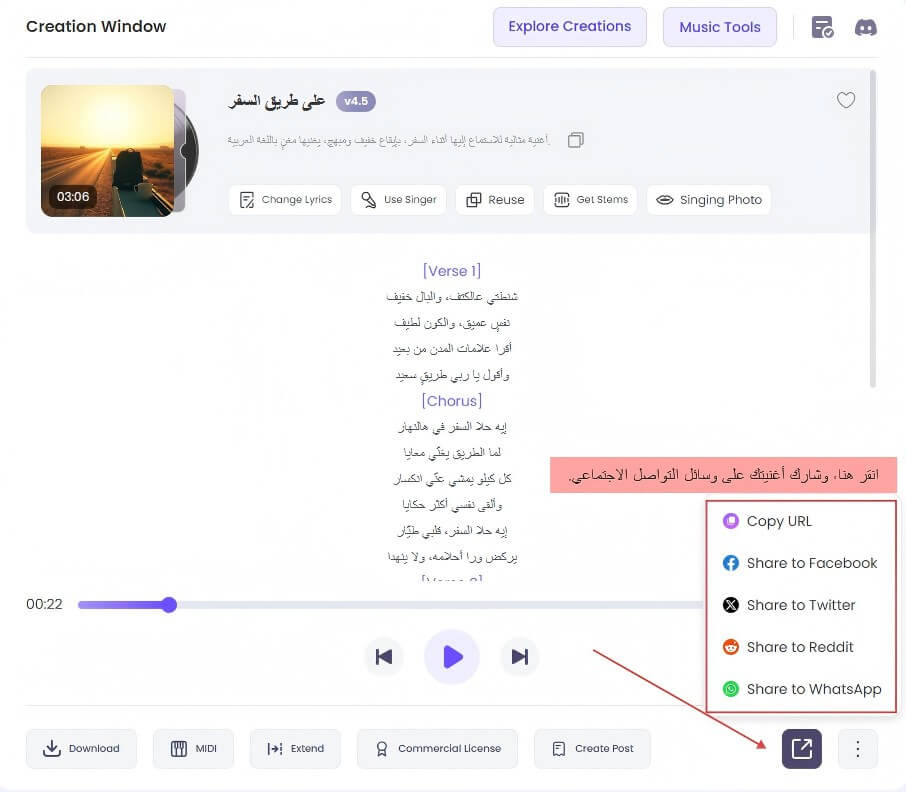Select Share to Facebook from the menu
906x792 pixels.
(800, 563)
